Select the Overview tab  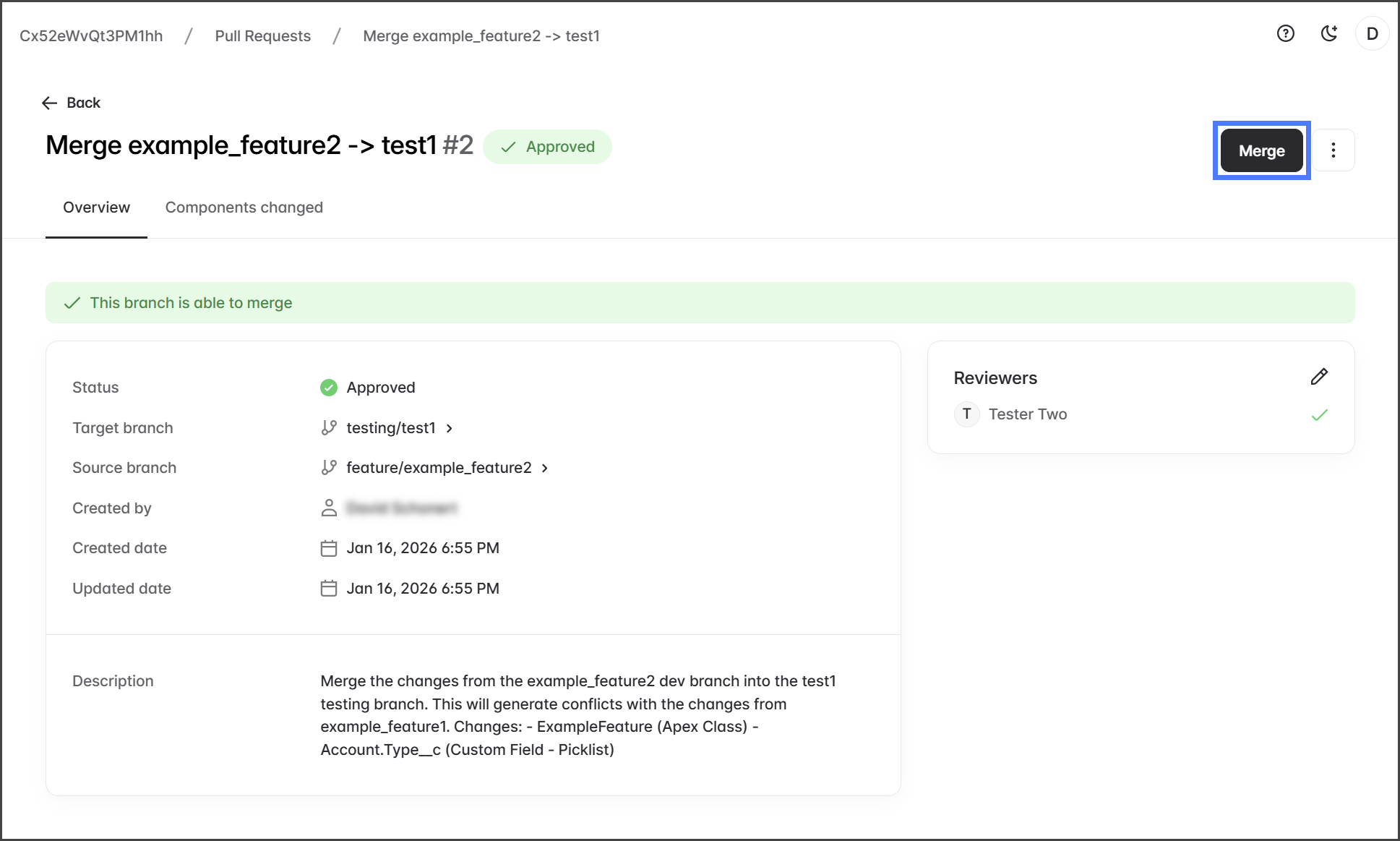(96, 208)
